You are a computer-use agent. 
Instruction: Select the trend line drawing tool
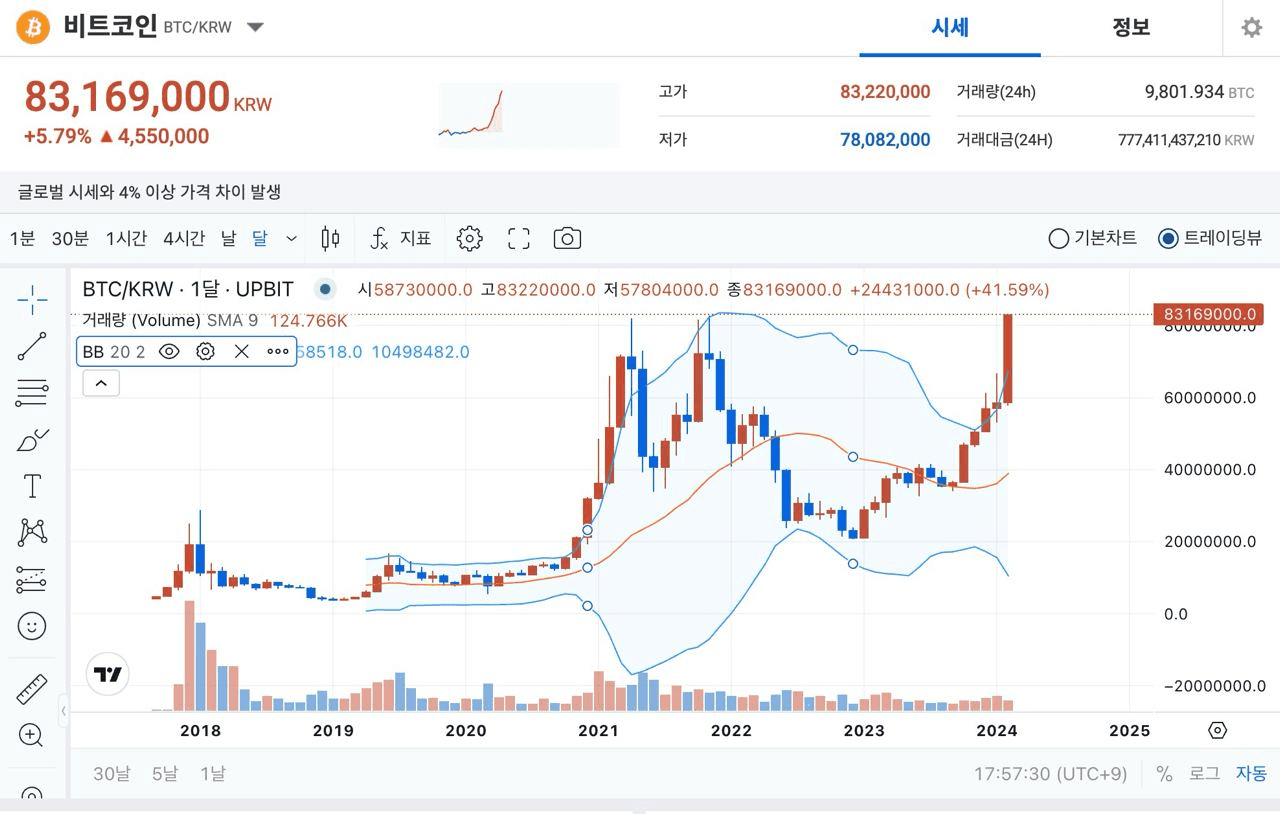pyautogui.click(x=32, y=346)
